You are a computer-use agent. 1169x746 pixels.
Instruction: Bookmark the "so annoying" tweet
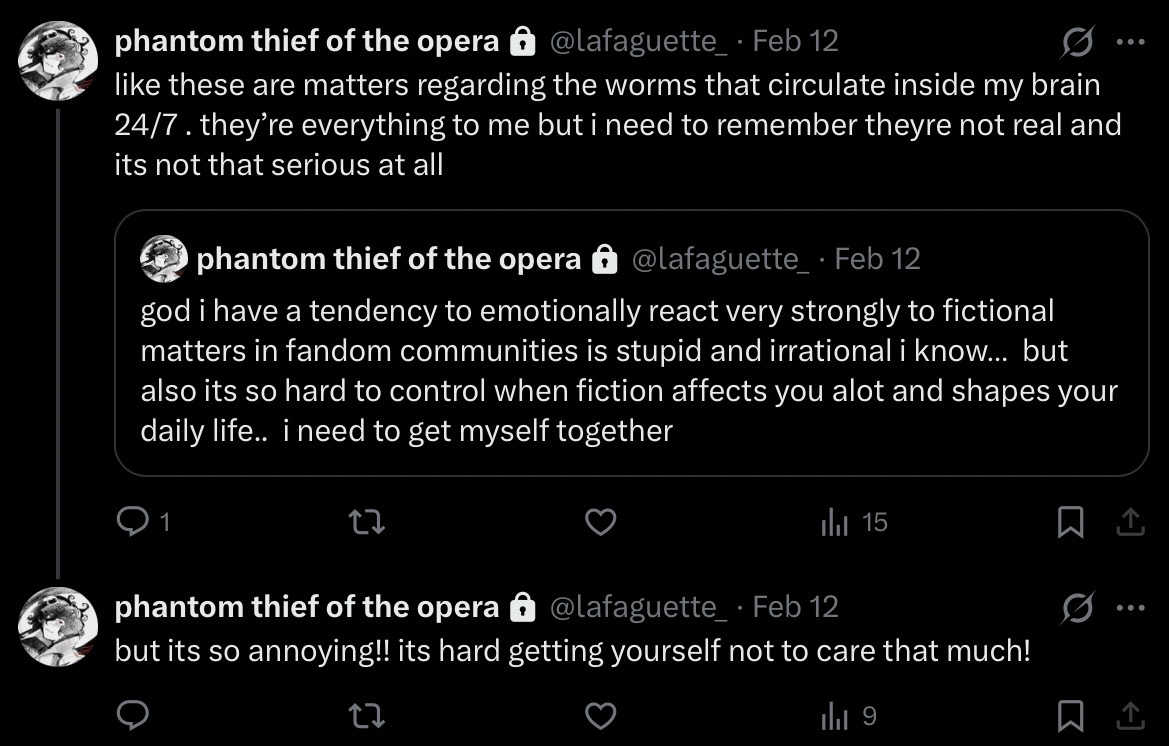[1070, 715]
